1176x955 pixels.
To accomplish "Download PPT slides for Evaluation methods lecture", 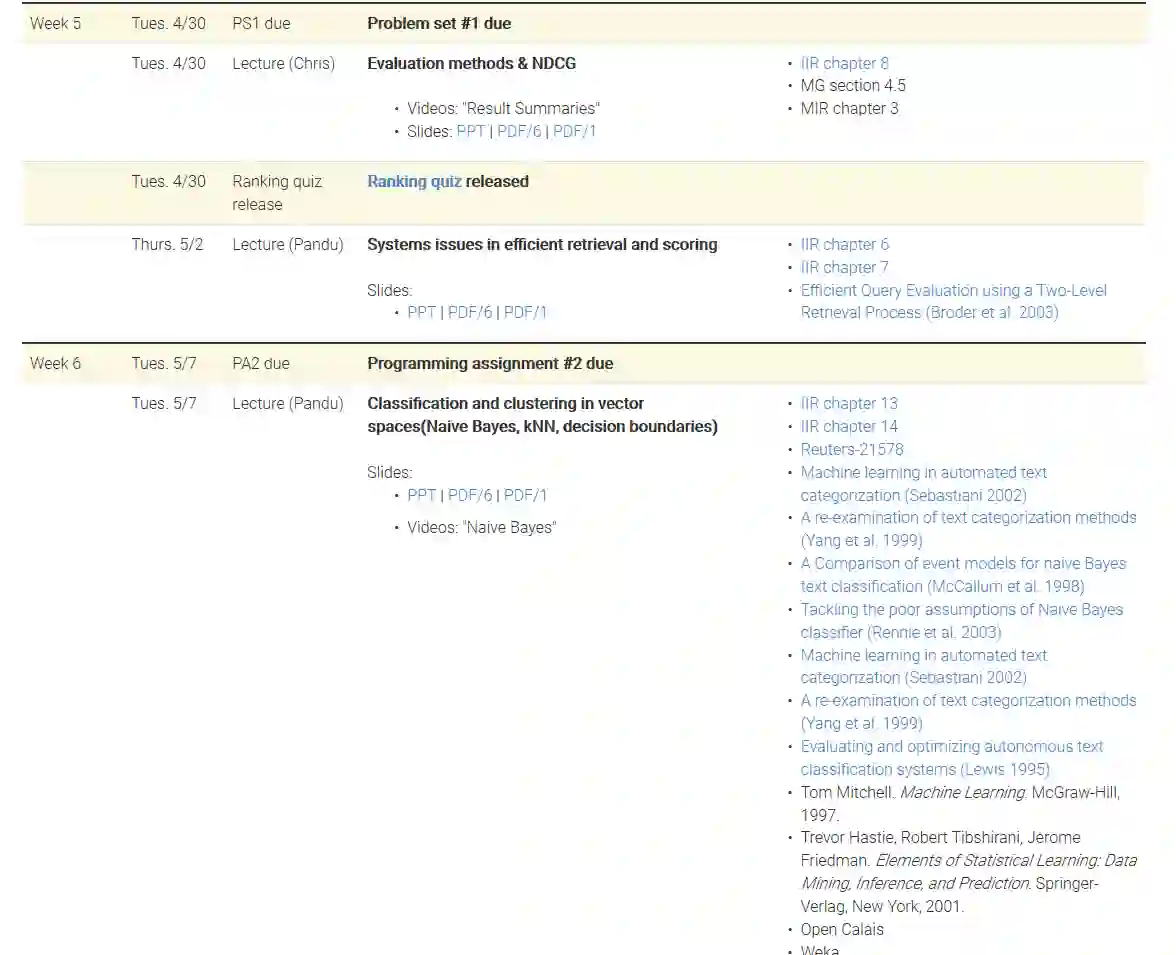I will [470, 131].
